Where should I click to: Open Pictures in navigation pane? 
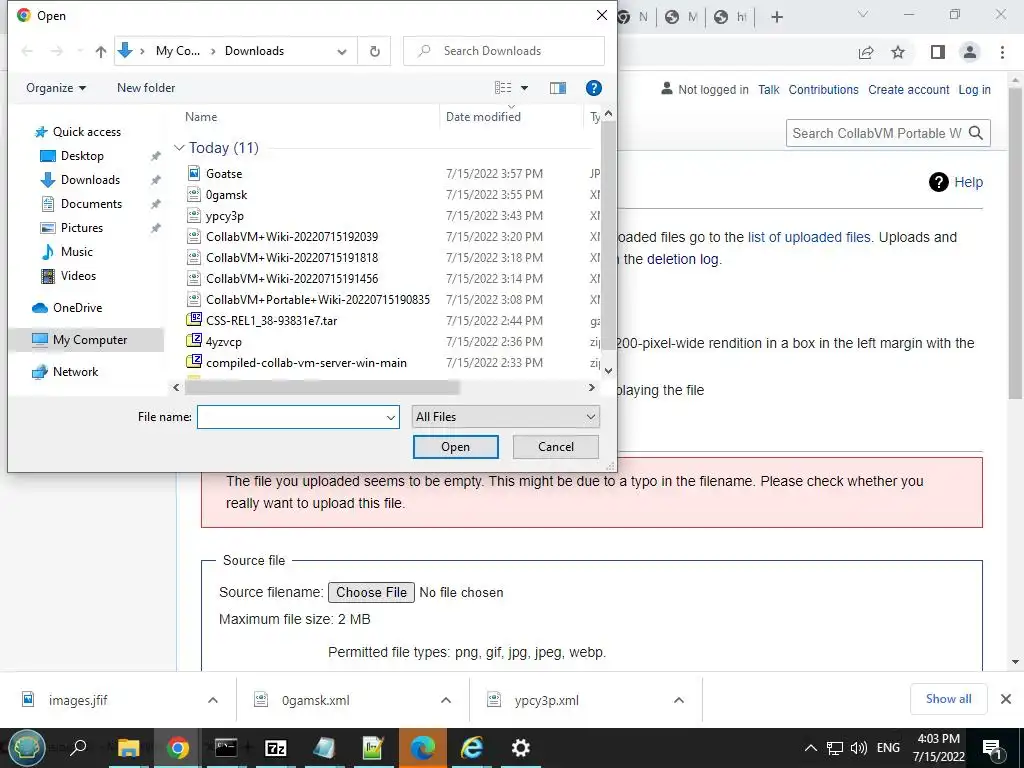tap(82, 228)
